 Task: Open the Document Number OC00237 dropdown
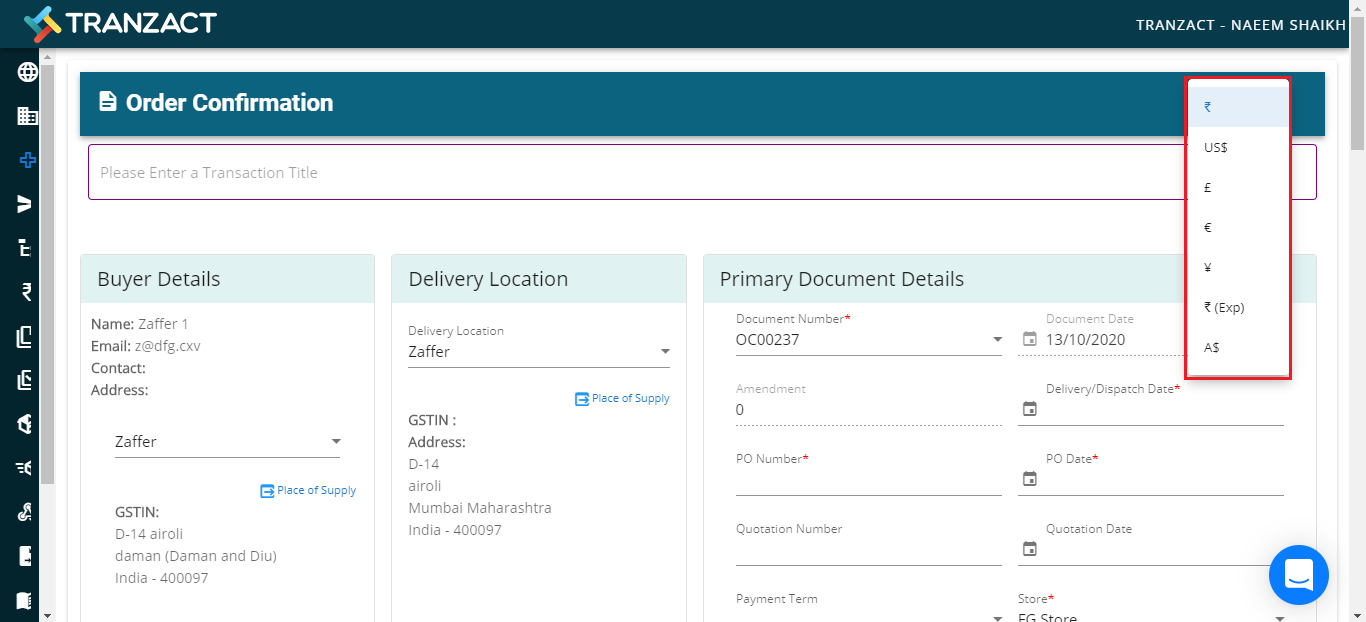click(x=869, y=339)
